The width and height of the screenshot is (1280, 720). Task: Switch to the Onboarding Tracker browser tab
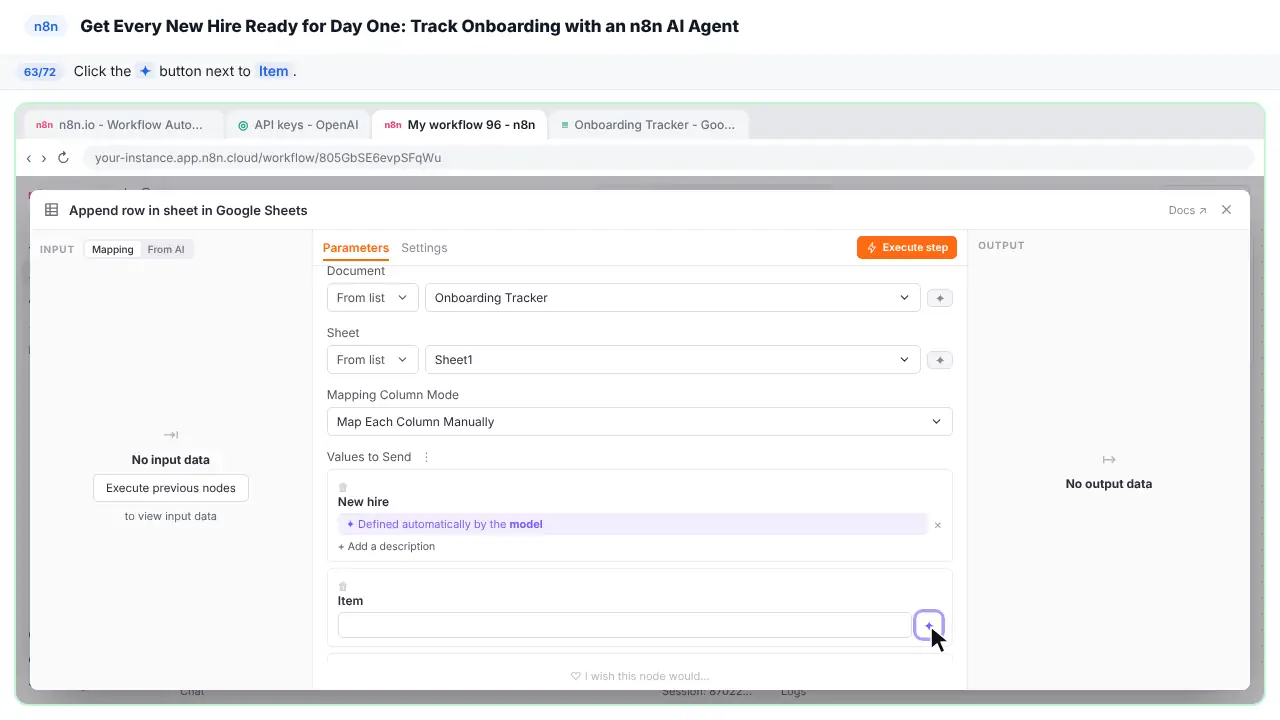click(x=648, y=125)
